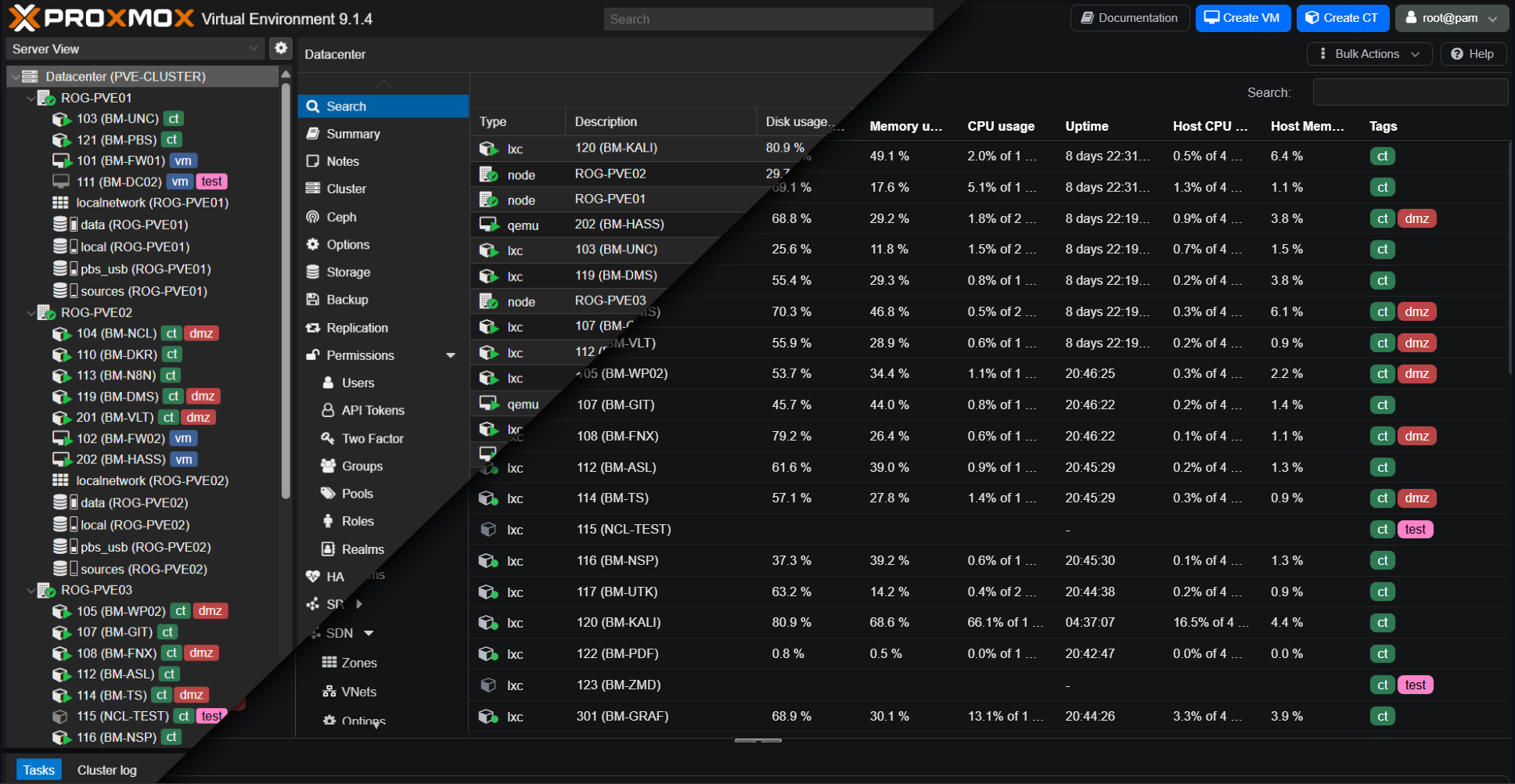Open the Summary menu item
This screenshot has width=1515, height=784.
353,134
